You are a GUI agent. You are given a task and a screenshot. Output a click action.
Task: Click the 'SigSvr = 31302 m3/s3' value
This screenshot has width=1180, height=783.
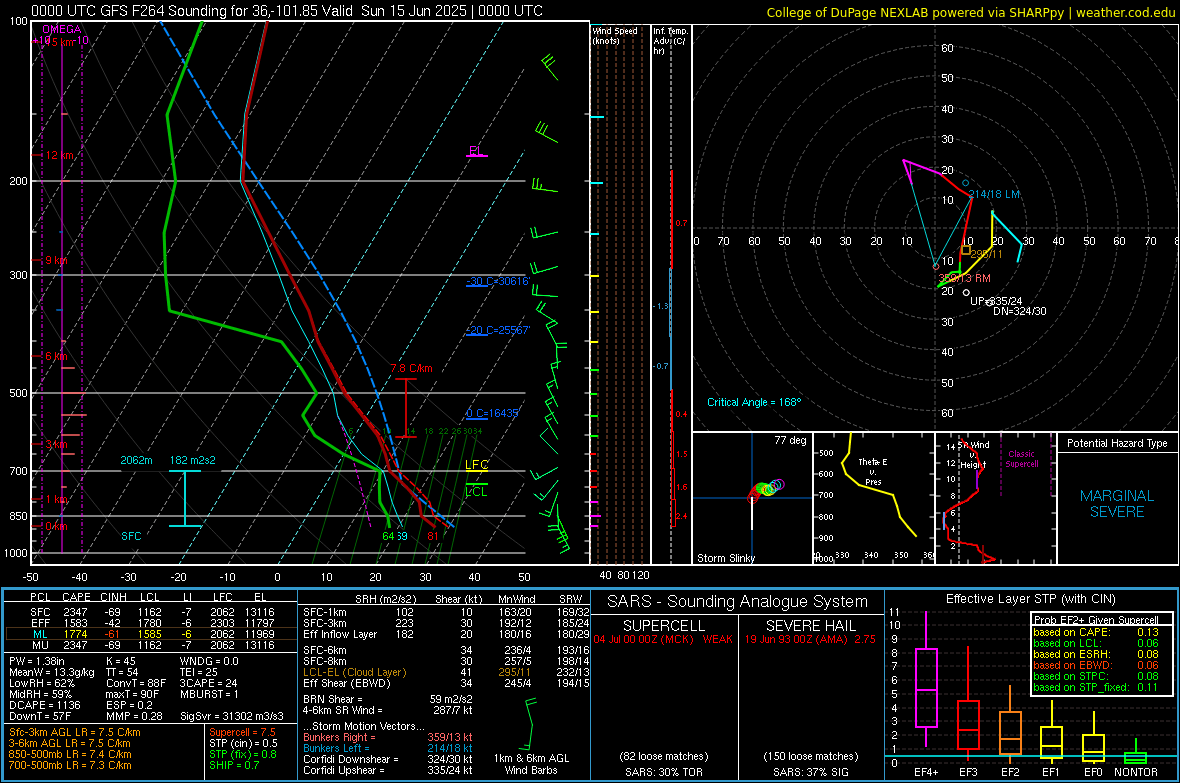click(232, 716)
